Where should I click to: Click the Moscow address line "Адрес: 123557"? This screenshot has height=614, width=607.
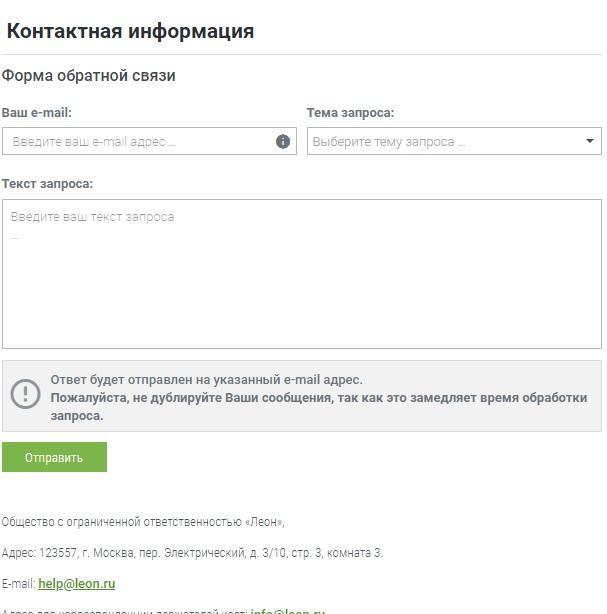point(192,553)
